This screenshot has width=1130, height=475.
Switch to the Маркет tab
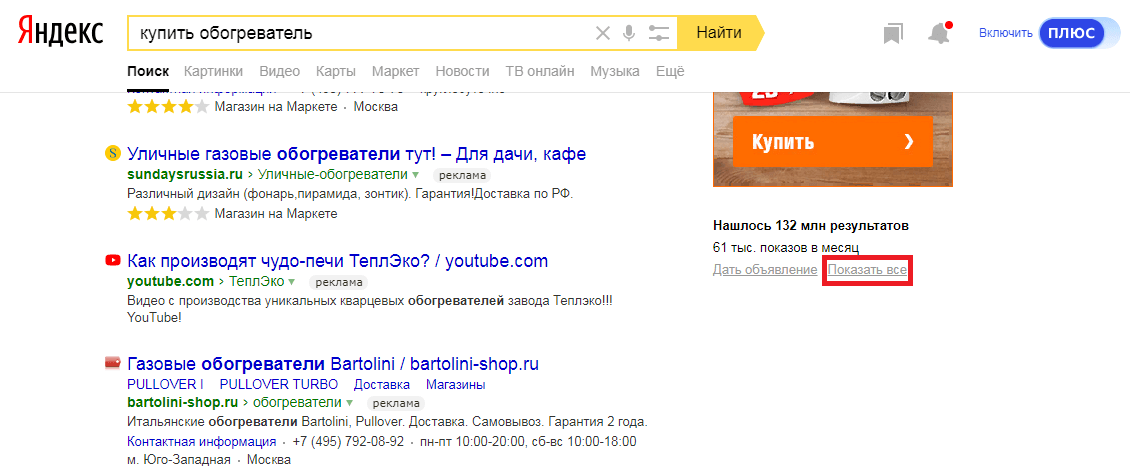[x=396, y=71]
